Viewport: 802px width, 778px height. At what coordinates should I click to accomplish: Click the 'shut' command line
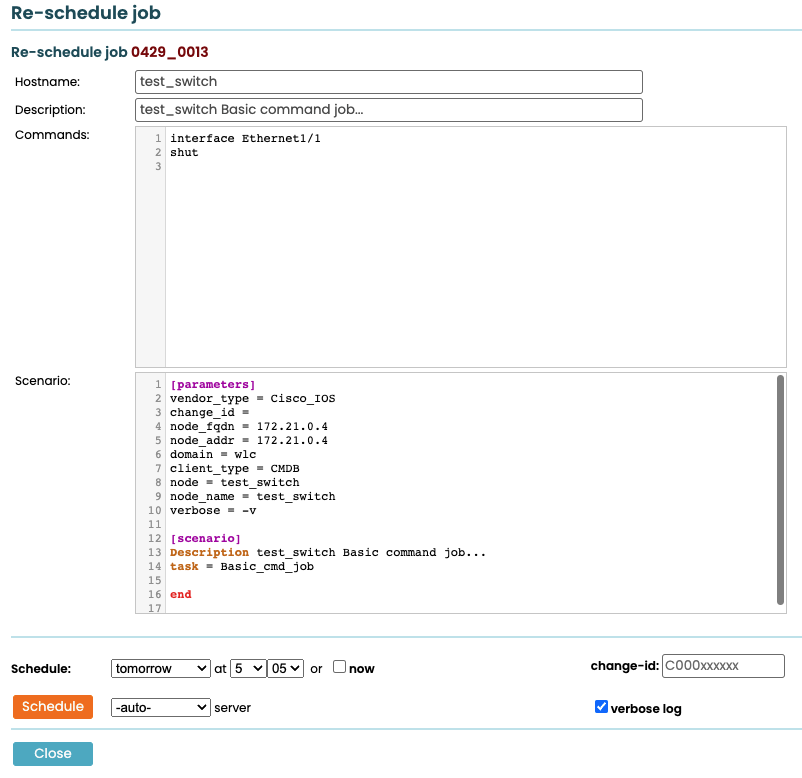click(185, 153)
